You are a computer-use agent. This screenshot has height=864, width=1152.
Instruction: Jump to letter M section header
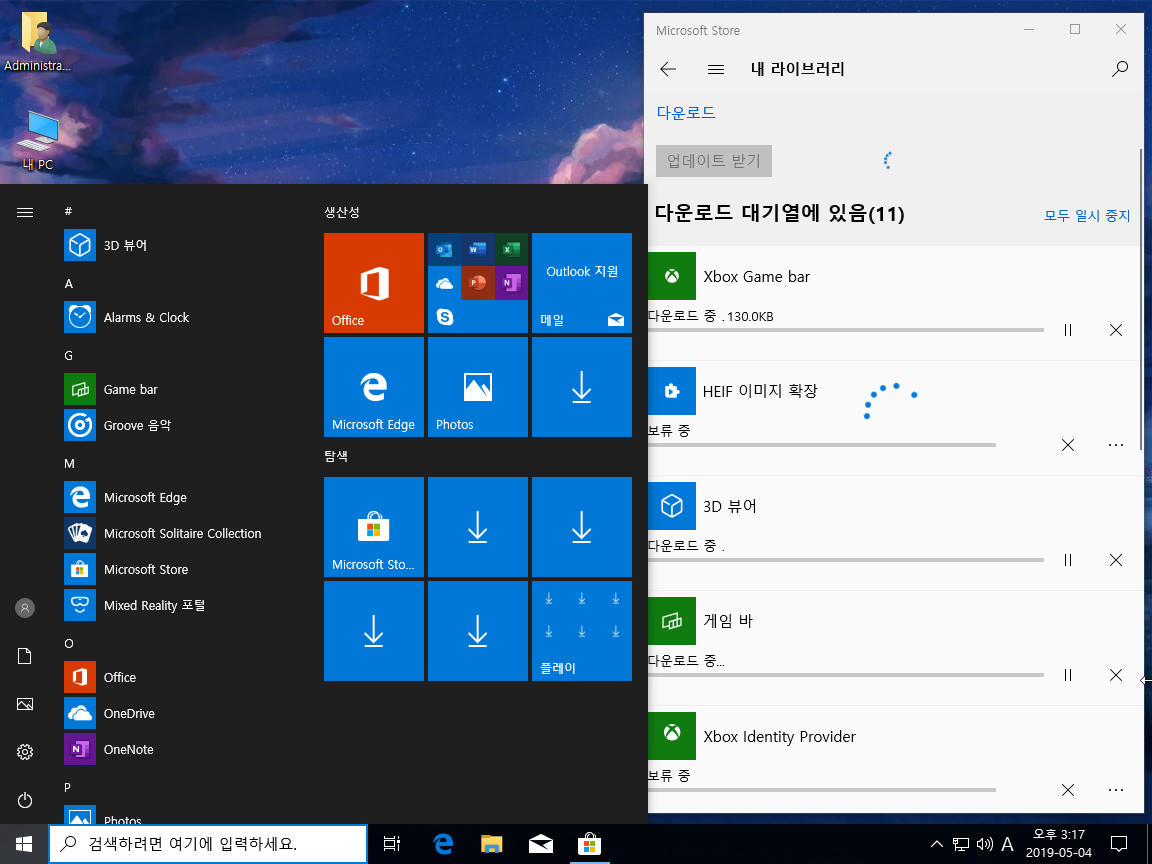point(69,464)
